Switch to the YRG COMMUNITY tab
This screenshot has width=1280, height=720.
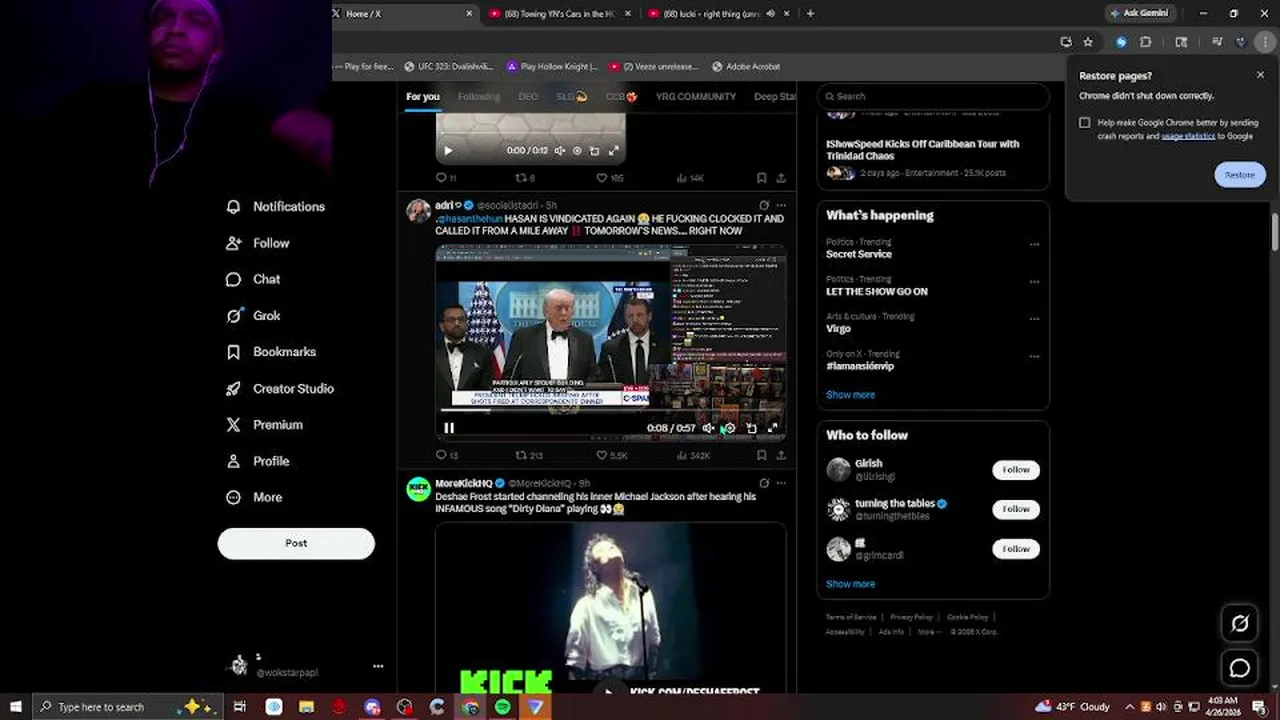pyautogui.click(x=695, y=97)
